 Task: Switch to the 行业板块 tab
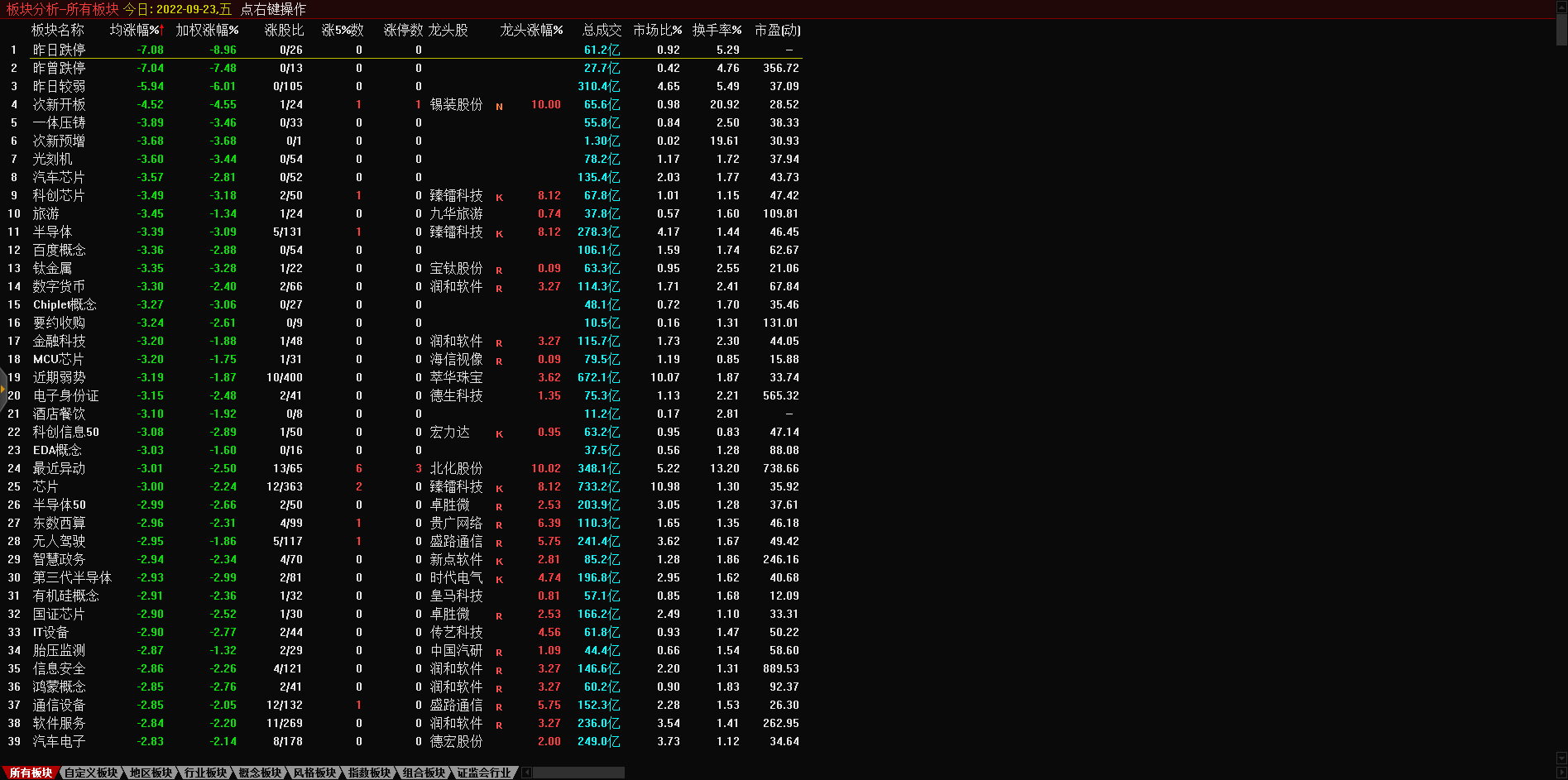click(x=205, y=773)
